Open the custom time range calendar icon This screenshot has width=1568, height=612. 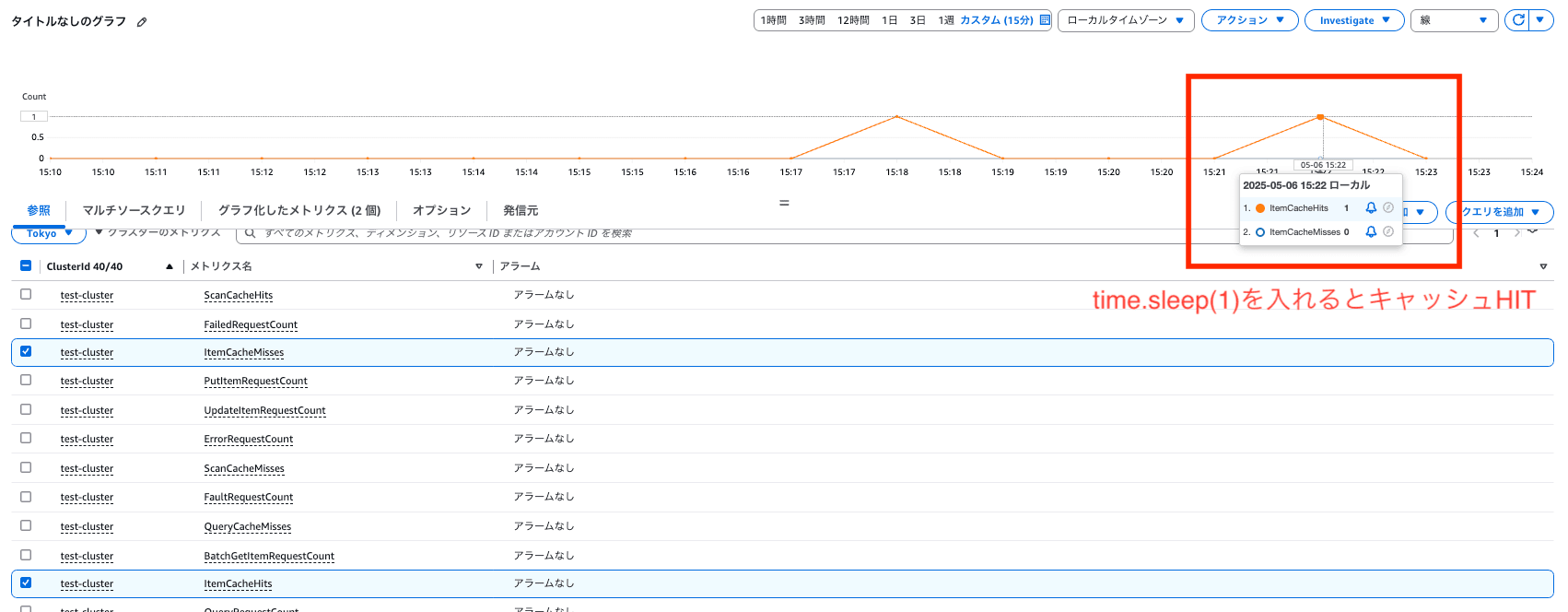click(x=1045, y=20)
